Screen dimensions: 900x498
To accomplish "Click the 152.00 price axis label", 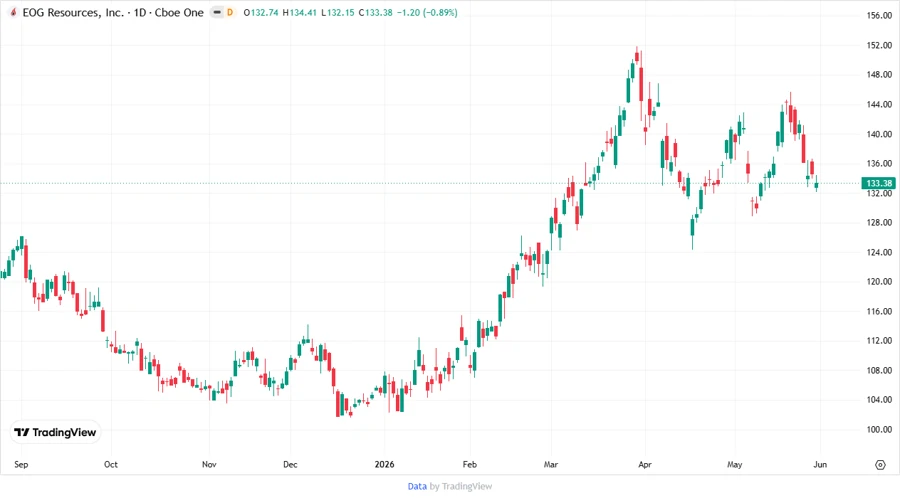I will 879,45.
